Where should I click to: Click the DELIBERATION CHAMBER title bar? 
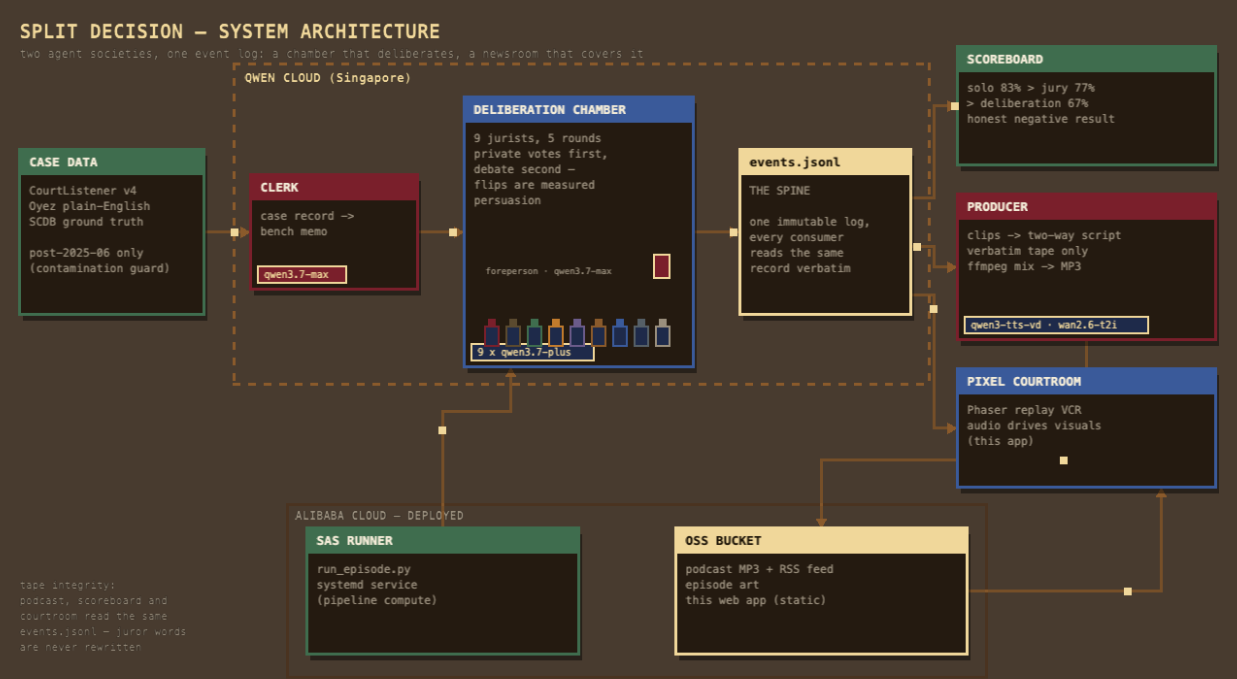tap(579, 110)
